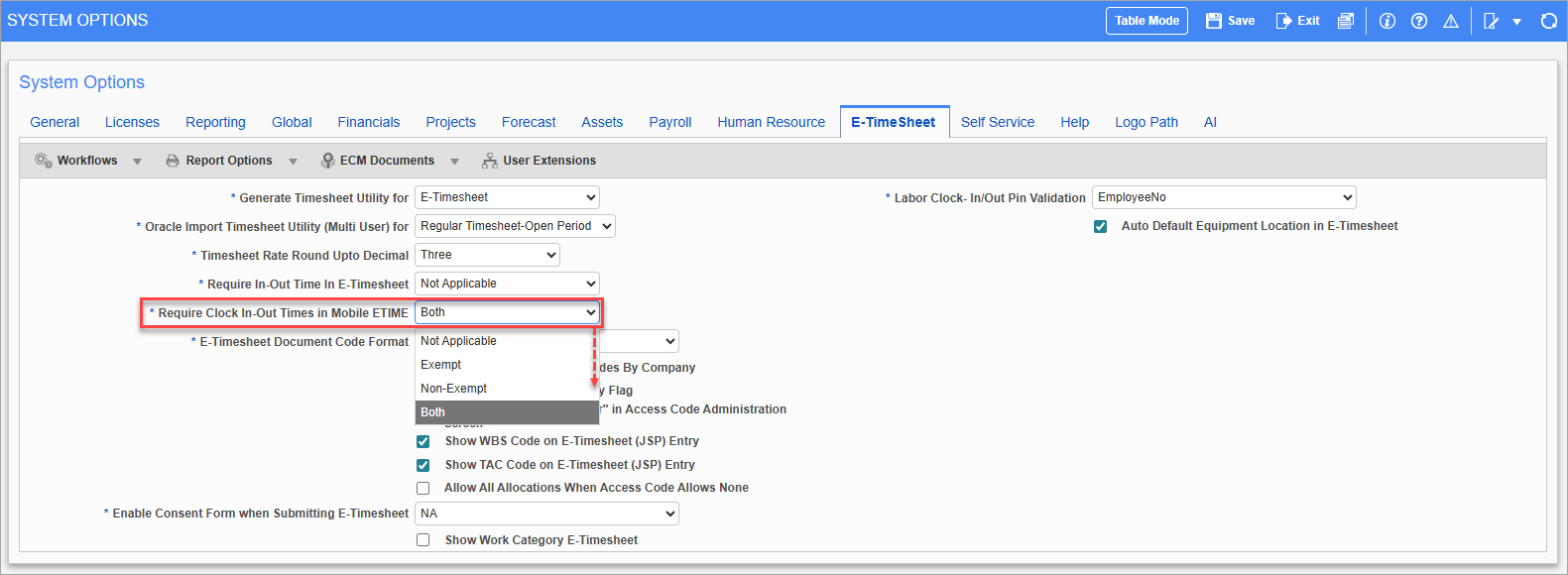Click the Workflows gear icon
This screenshot has width=1568, height=575.
(44, 161)
